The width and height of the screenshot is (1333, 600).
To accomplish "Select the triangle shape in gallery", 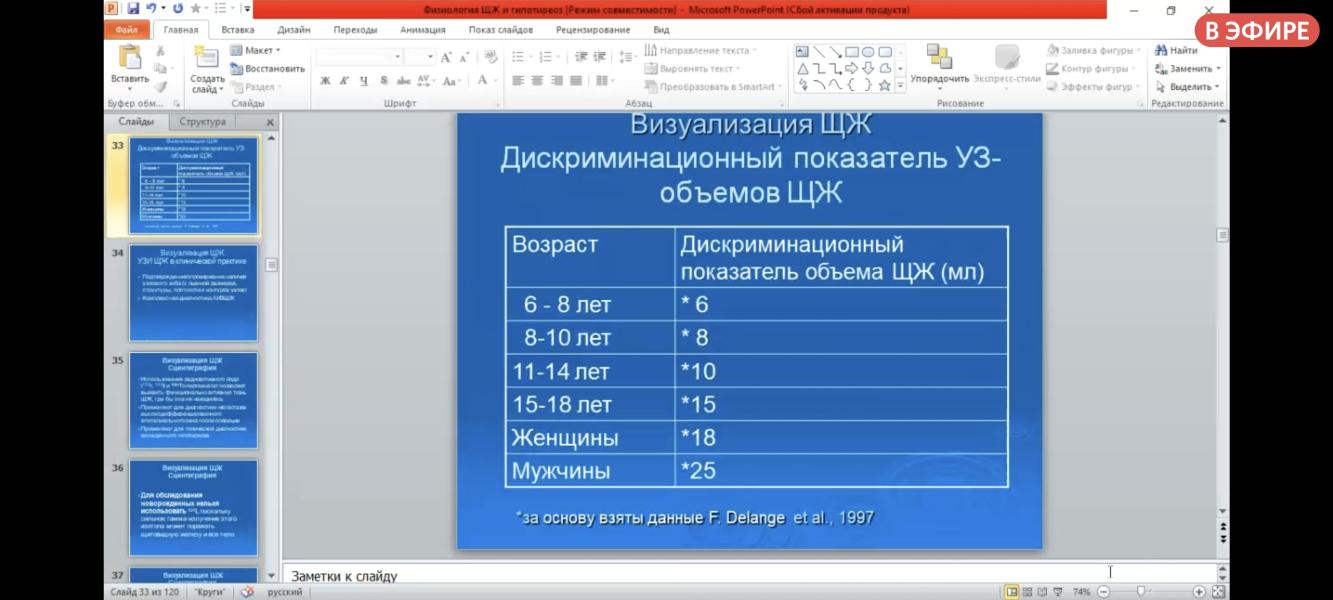I will (802, 69).
